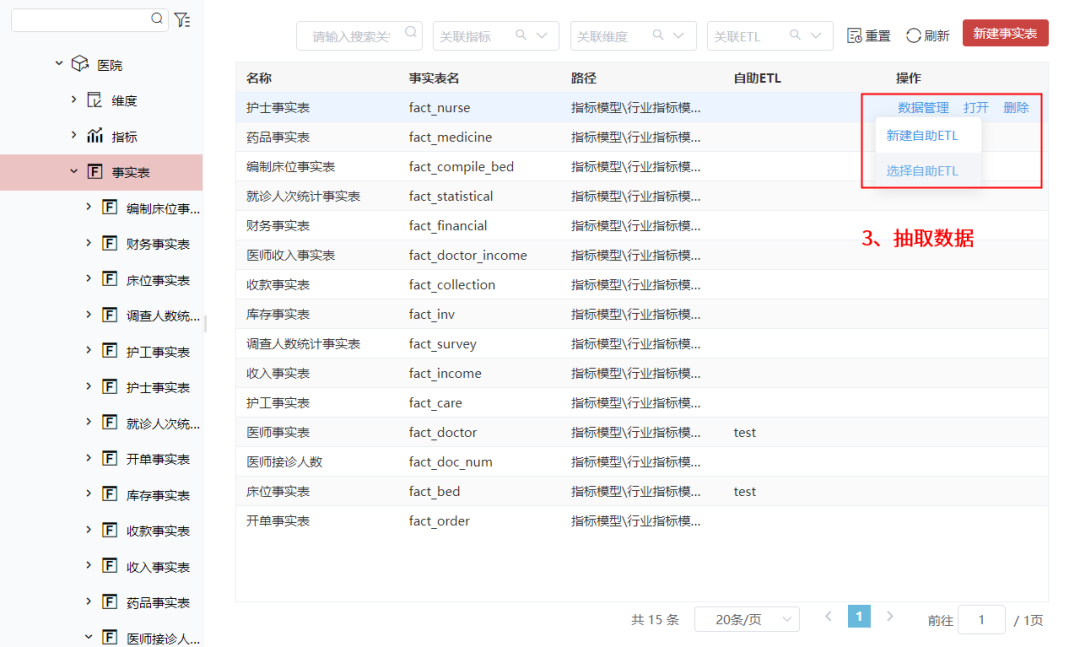The width and height of the screenshot is (1080, 647).
Task: Click the F icon of 床位事实表 tree node
Action: point(110,279)
